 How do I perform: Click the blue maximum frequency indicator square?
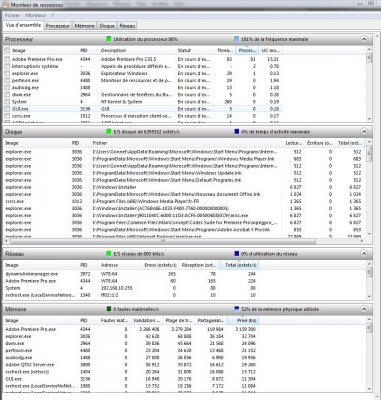tap(236, 39)
